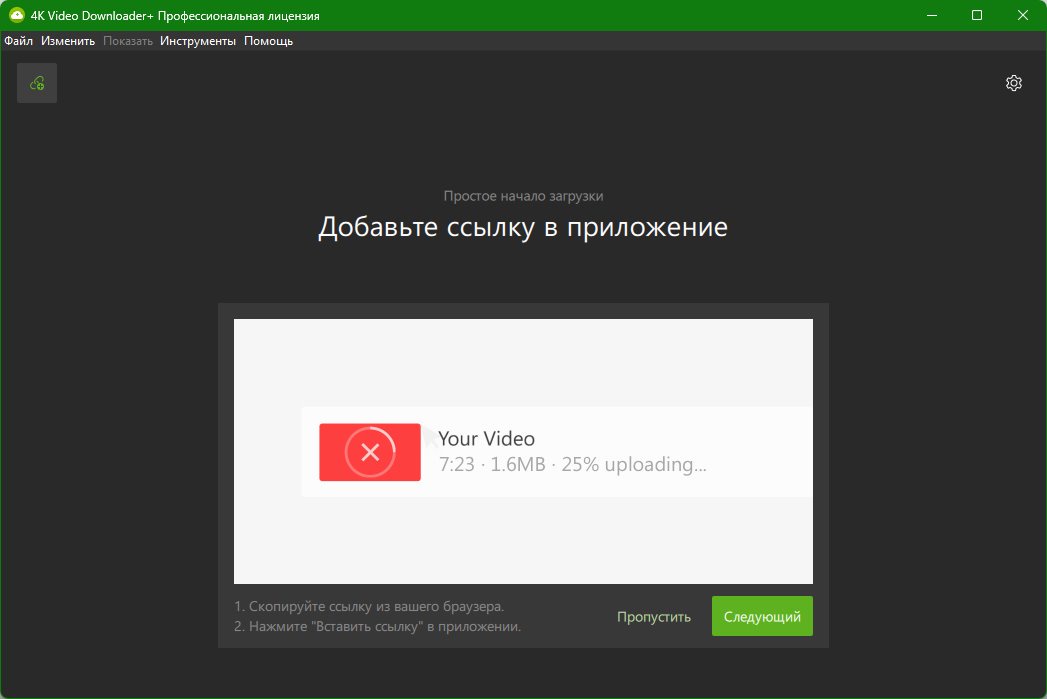The width and height of the screenshot is (1047, 699).
Task: Click the Пропустить button
Action: coord(654,616)
